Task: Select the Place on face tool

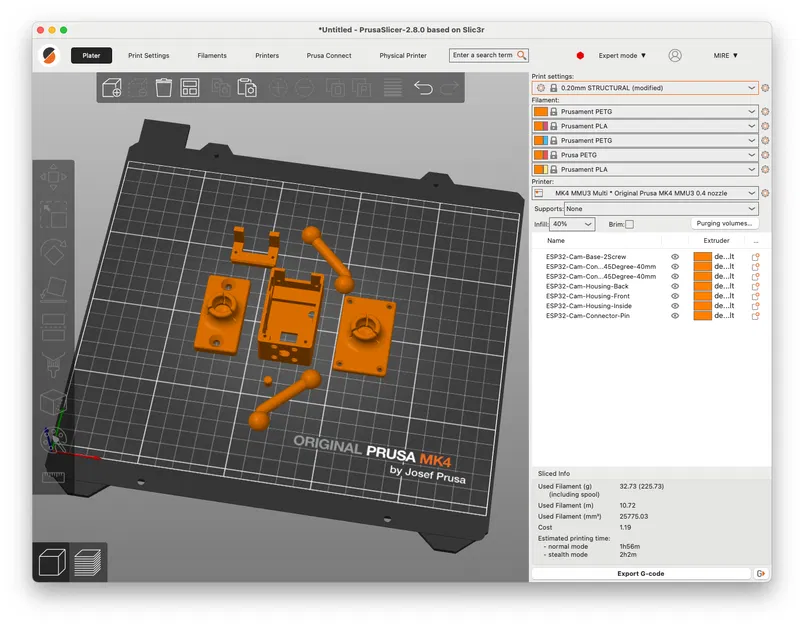Action: 53,289
